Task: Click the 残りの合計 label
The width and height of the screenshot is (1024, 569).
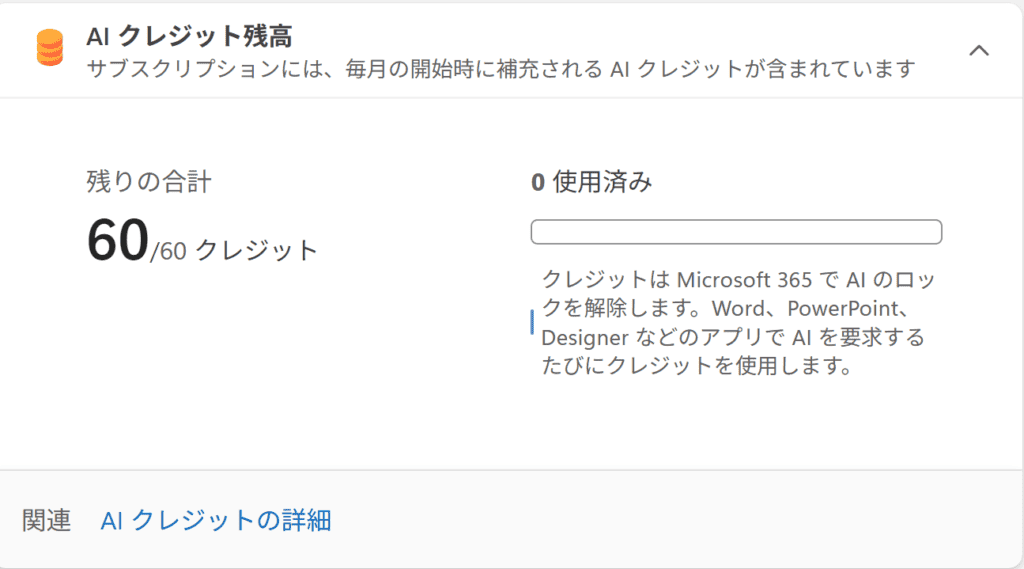Action: (149, 181)
